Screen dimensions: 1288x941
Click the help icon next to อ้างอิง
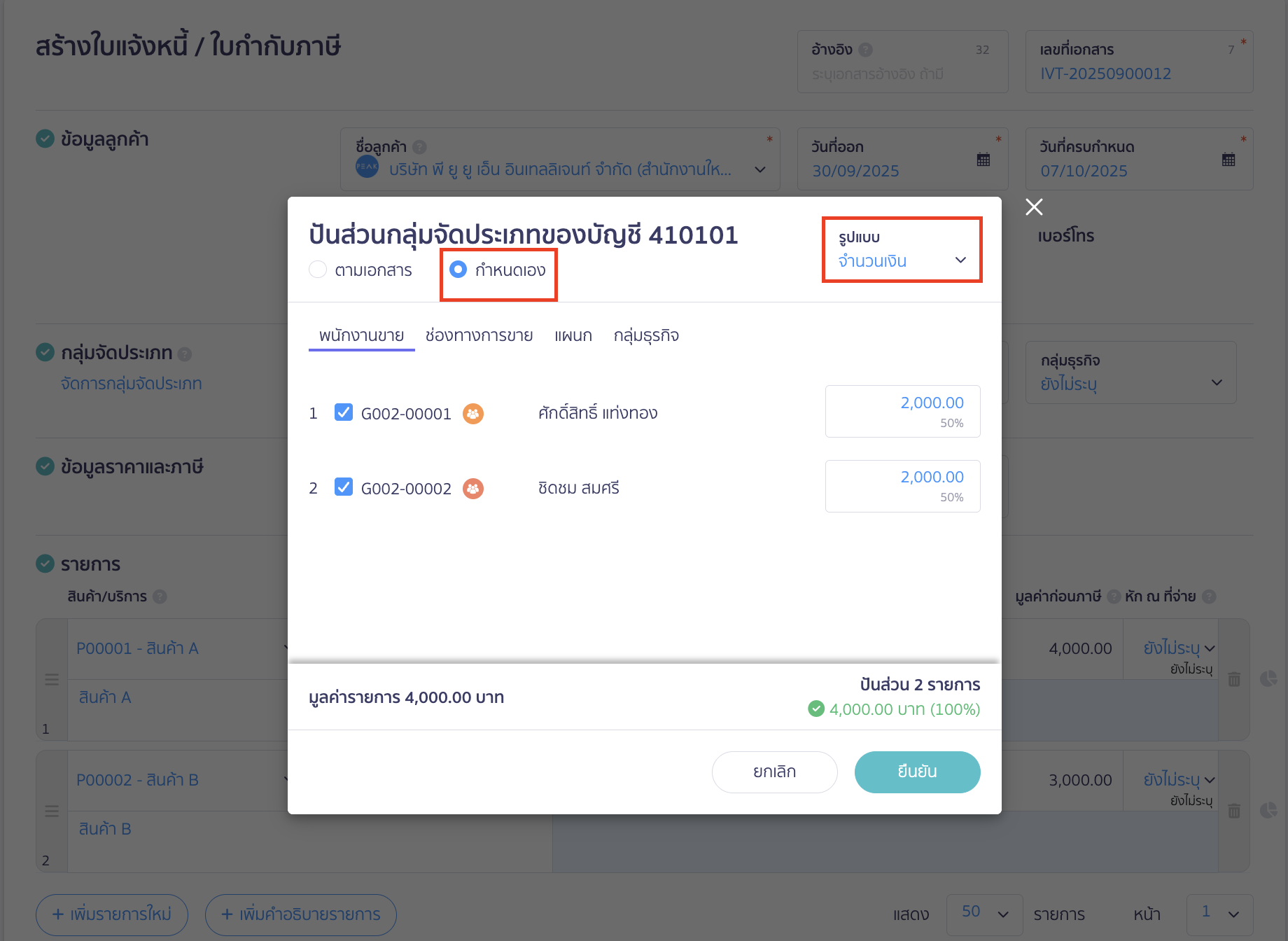click(x=866, y=50)
